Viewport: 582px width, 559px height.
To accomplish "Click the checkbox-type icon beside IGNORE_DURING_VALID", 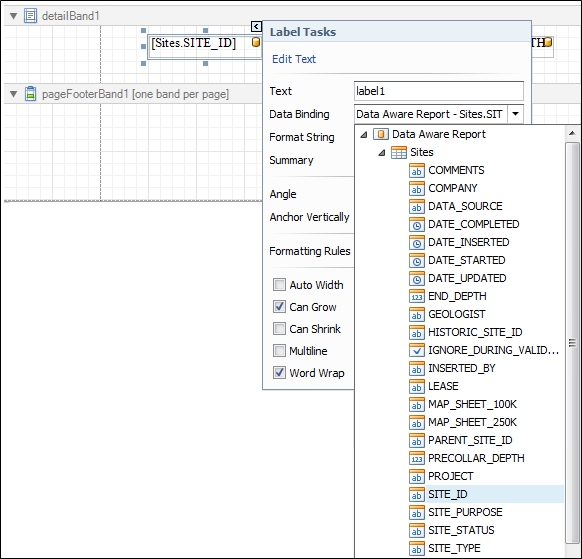I will [417, 350].
